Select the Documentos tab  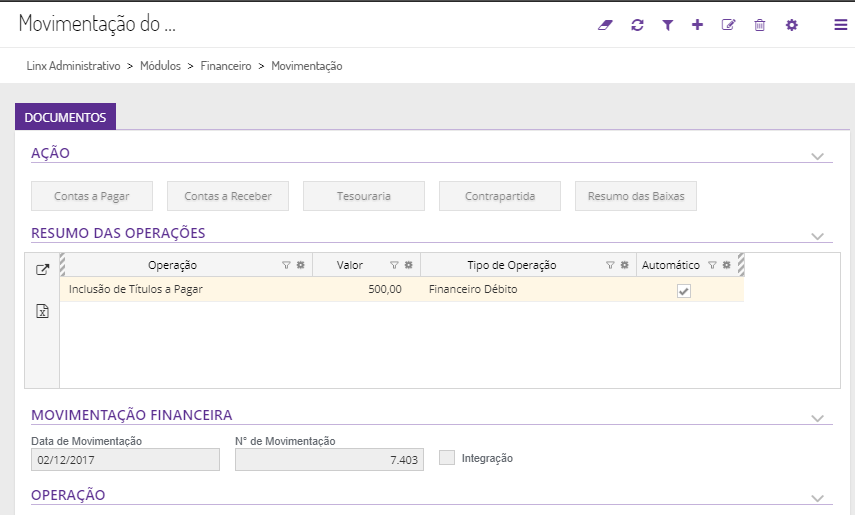point(65,117)
